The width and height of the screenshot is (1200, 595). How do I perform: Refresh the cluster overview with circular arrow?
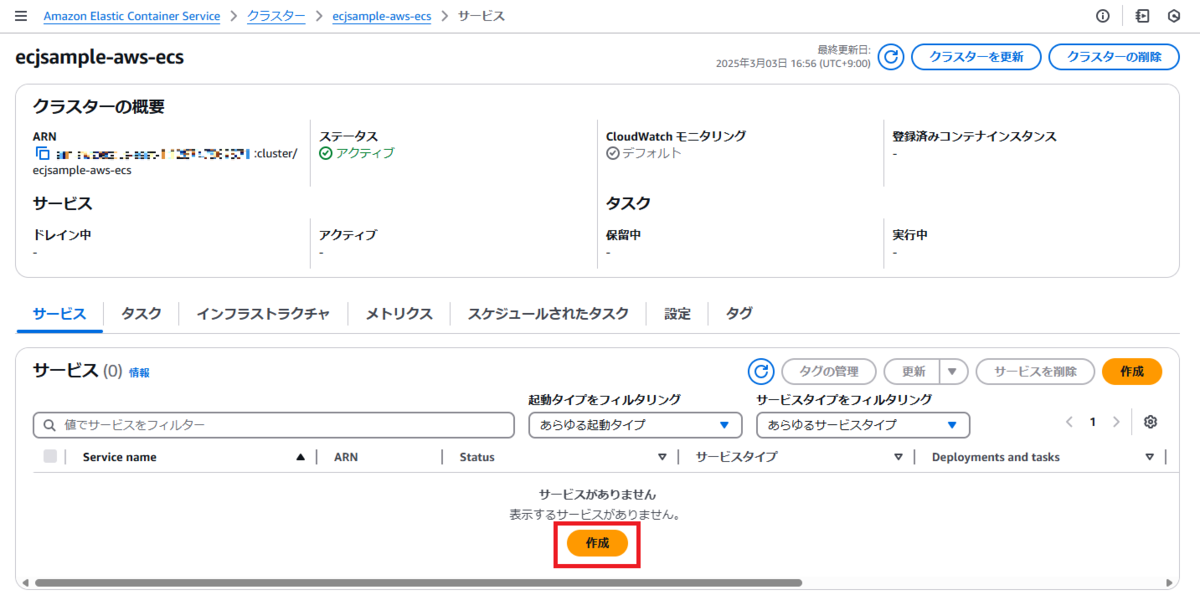click(891, 57)
